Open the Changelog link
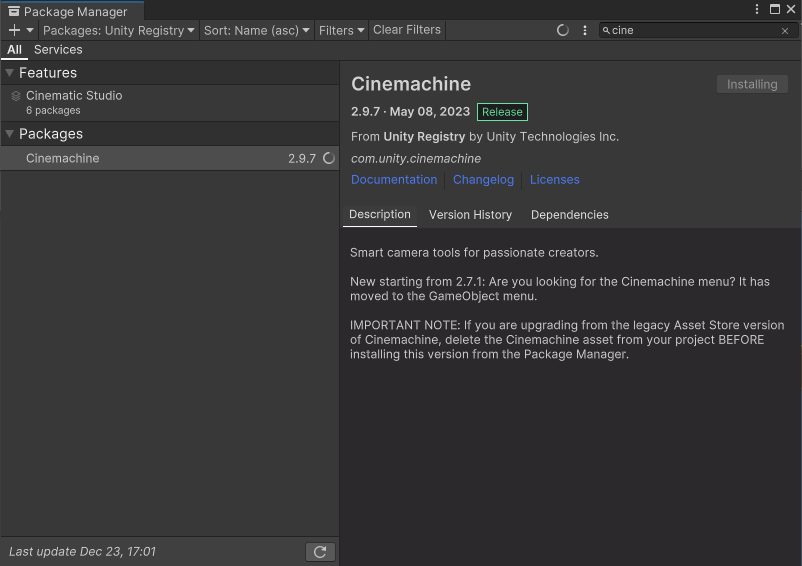The height and width of the screenshot is (566, 802). point(483,179)
